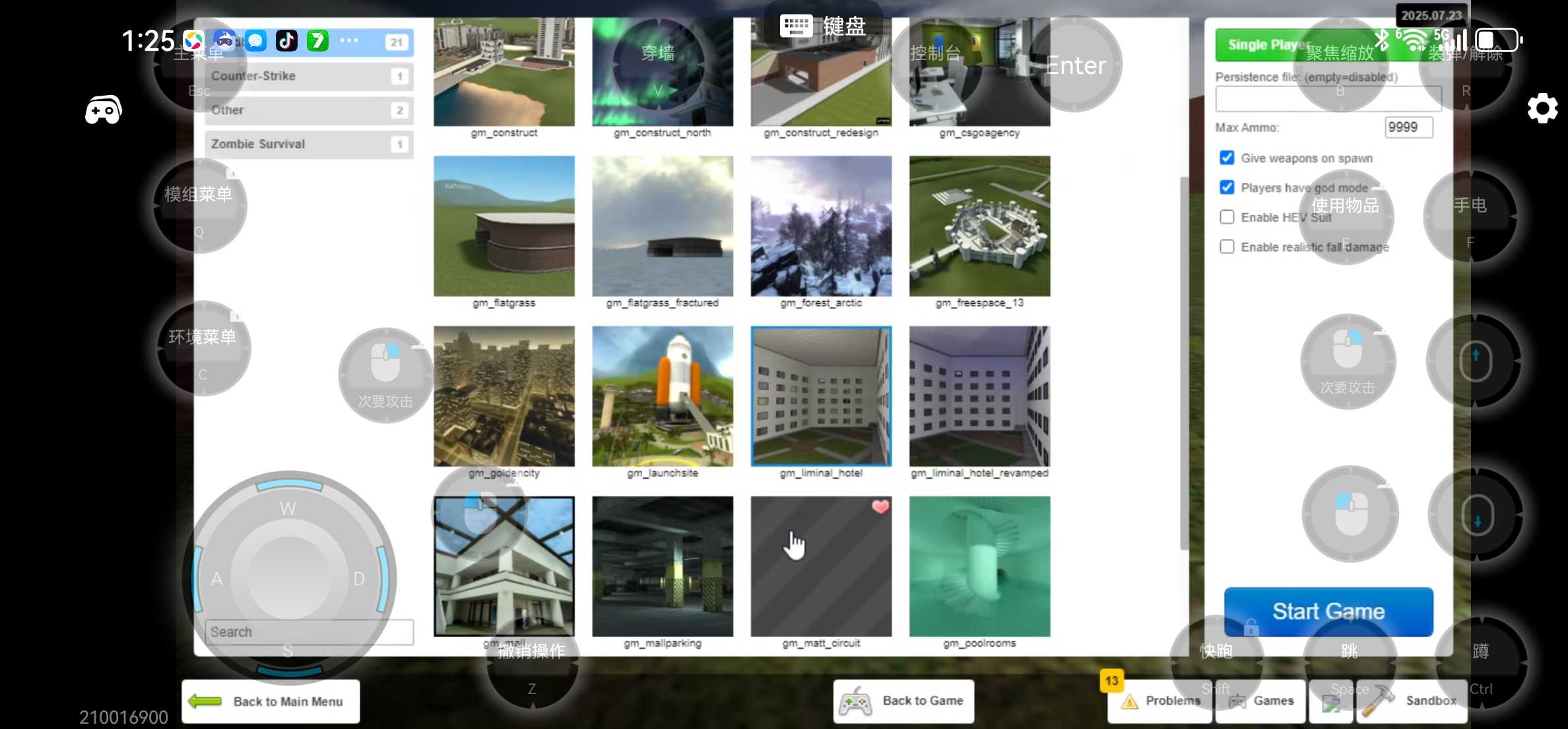
Task: Select the gm_construct_redesign map thumbnail
Action: (x=821, y=71)
